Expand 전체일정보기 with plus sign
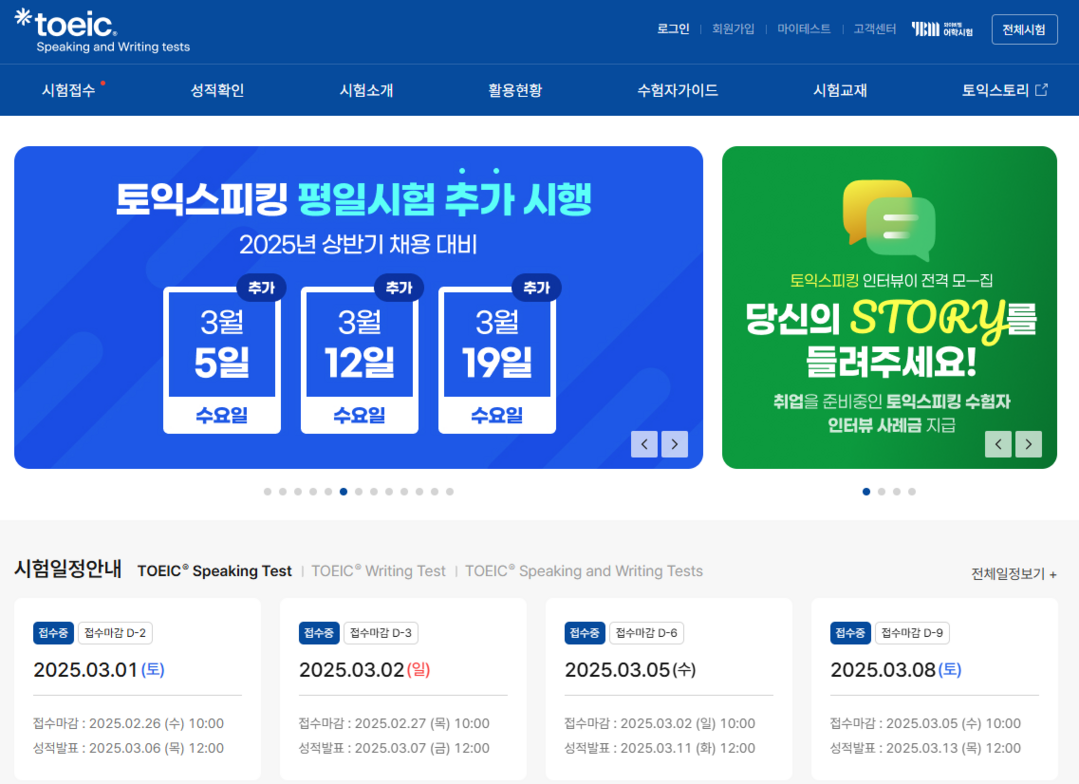1079x784 pixels. coord(1014,574)
